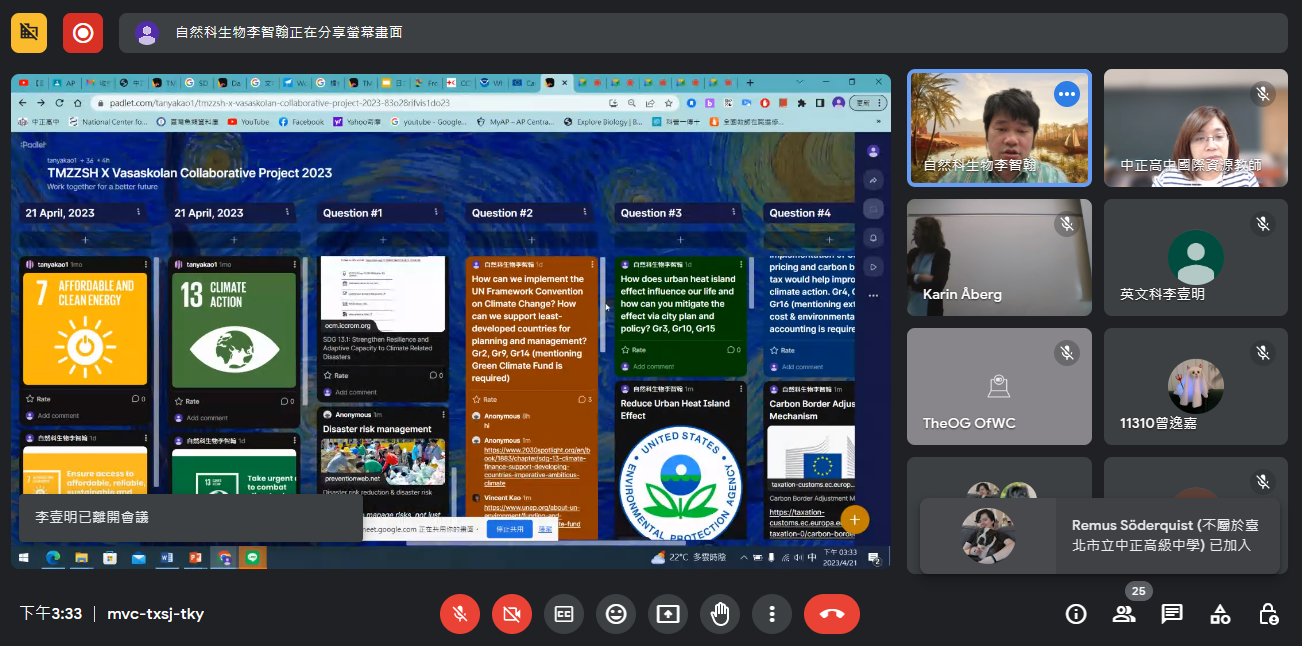
Task: Open the chat messages panel
Action: (1172, 614)
